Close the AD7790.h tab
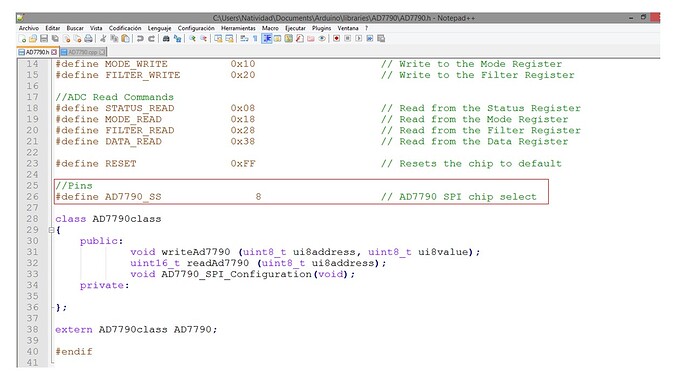Viewport: 690px width, 388px height. pos(54,52)
